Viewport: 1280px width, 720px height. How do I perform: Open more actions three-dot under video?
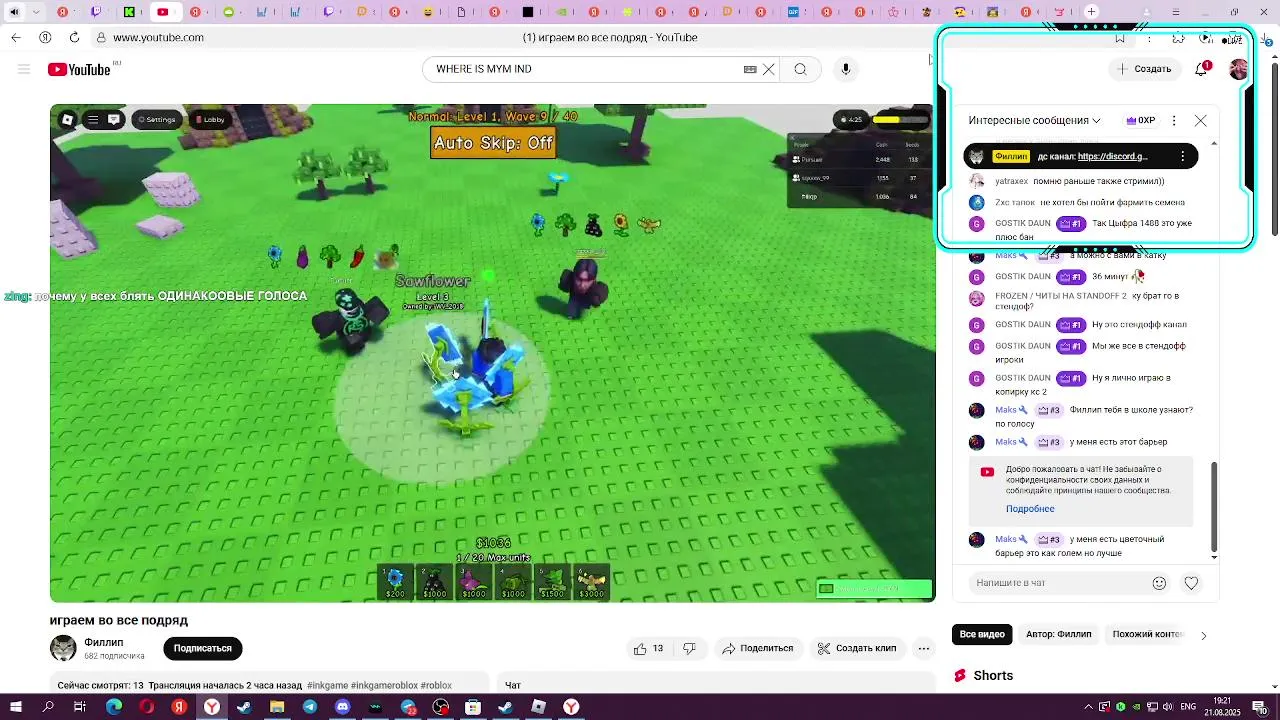924,648
